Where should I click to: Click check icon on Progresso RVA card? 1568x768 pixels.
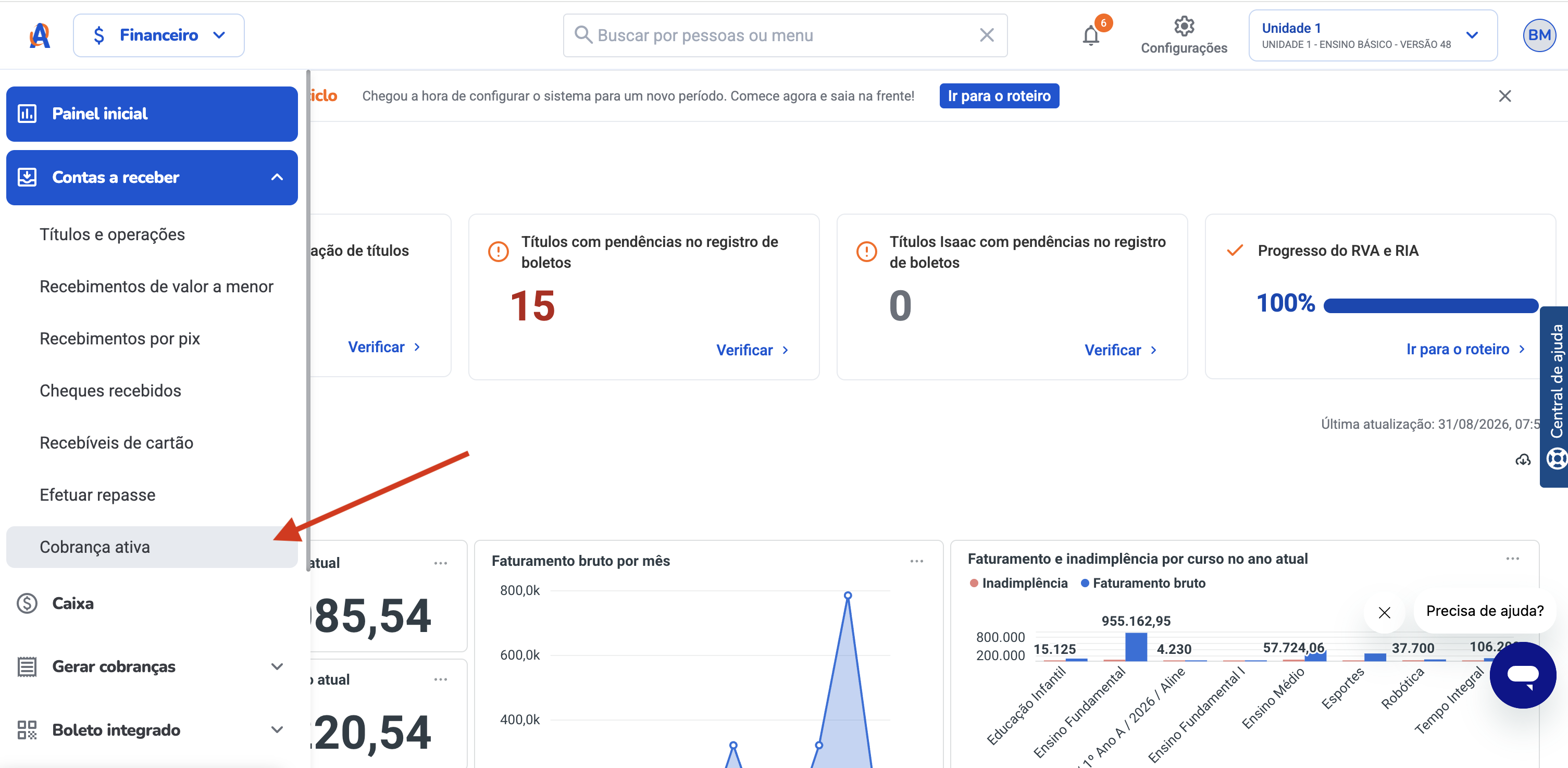(1235, 250)
